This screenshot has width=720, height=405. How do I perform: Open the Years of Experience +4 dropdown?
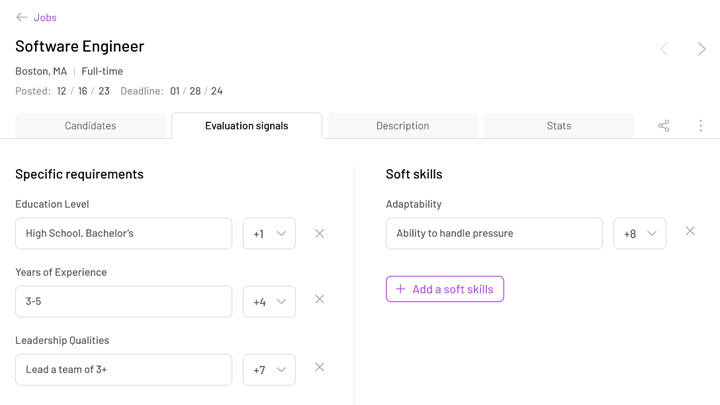(269, 302)
